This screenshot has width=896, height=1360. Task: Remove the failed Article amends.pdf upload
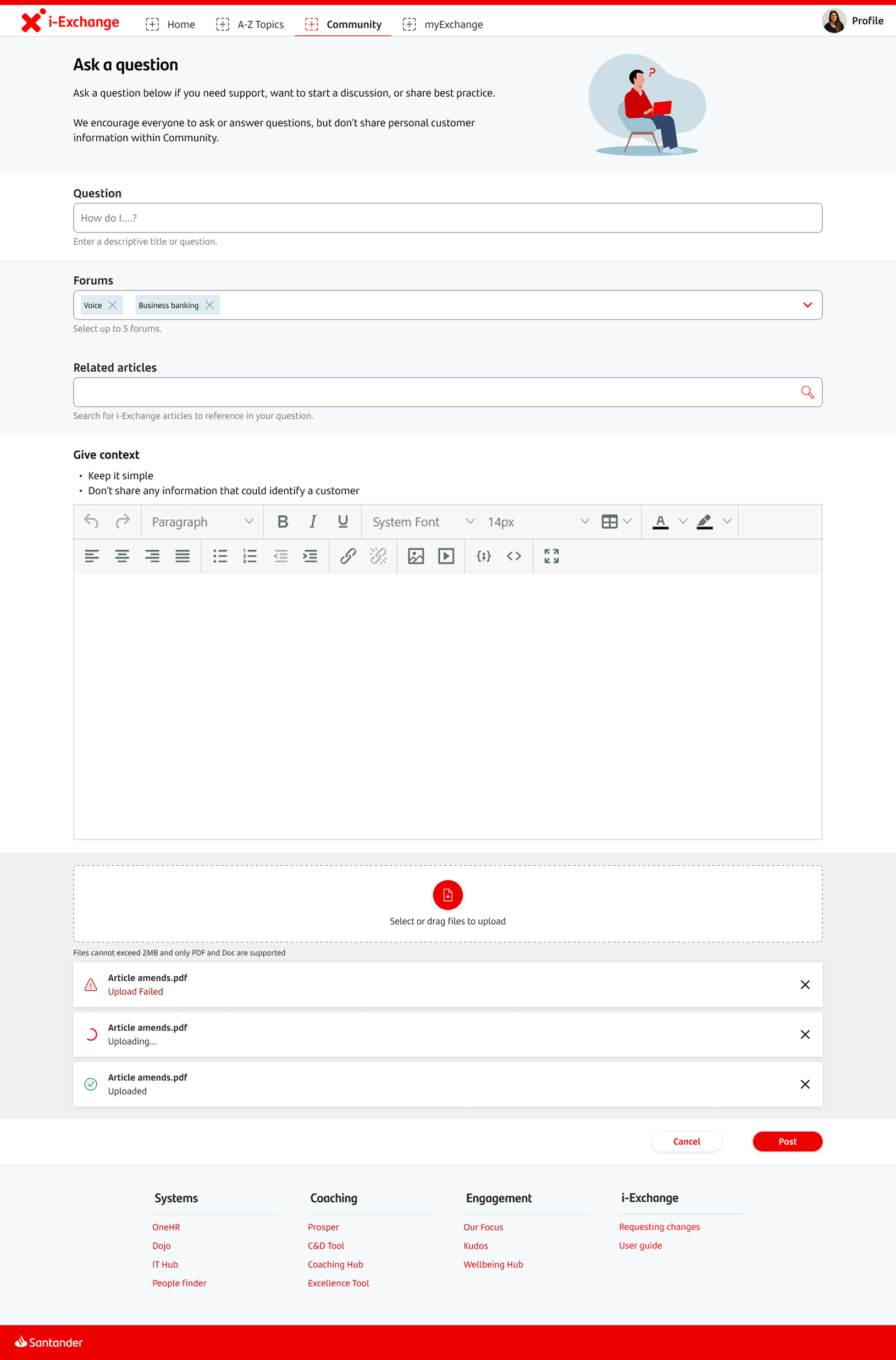[x=805, y=985]
